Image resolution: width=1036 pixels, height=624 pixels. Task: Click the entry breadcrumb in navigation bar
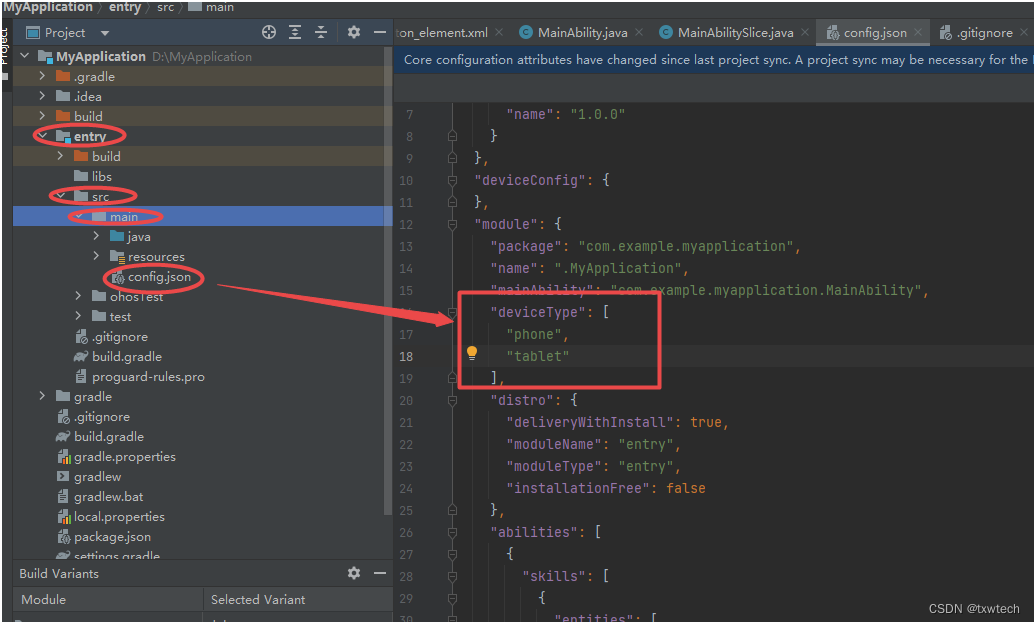click(125, 7)
